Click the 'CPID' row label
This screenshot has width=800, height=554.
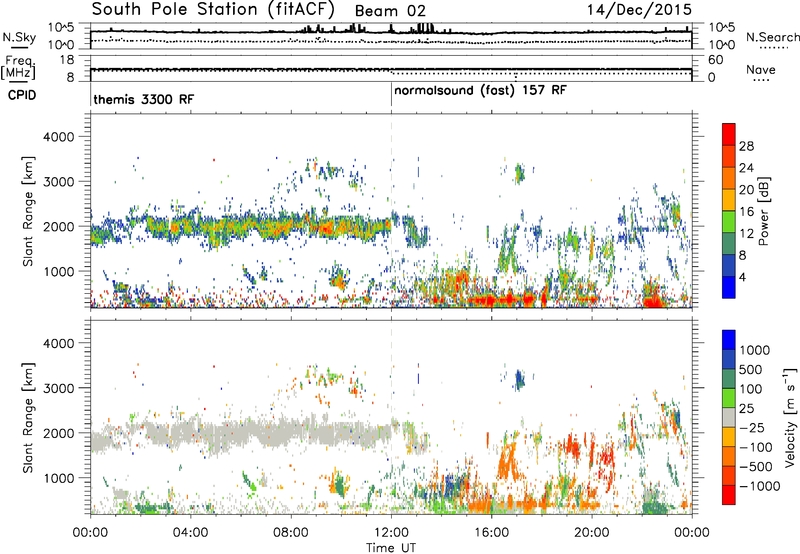[x=22, y=95]
